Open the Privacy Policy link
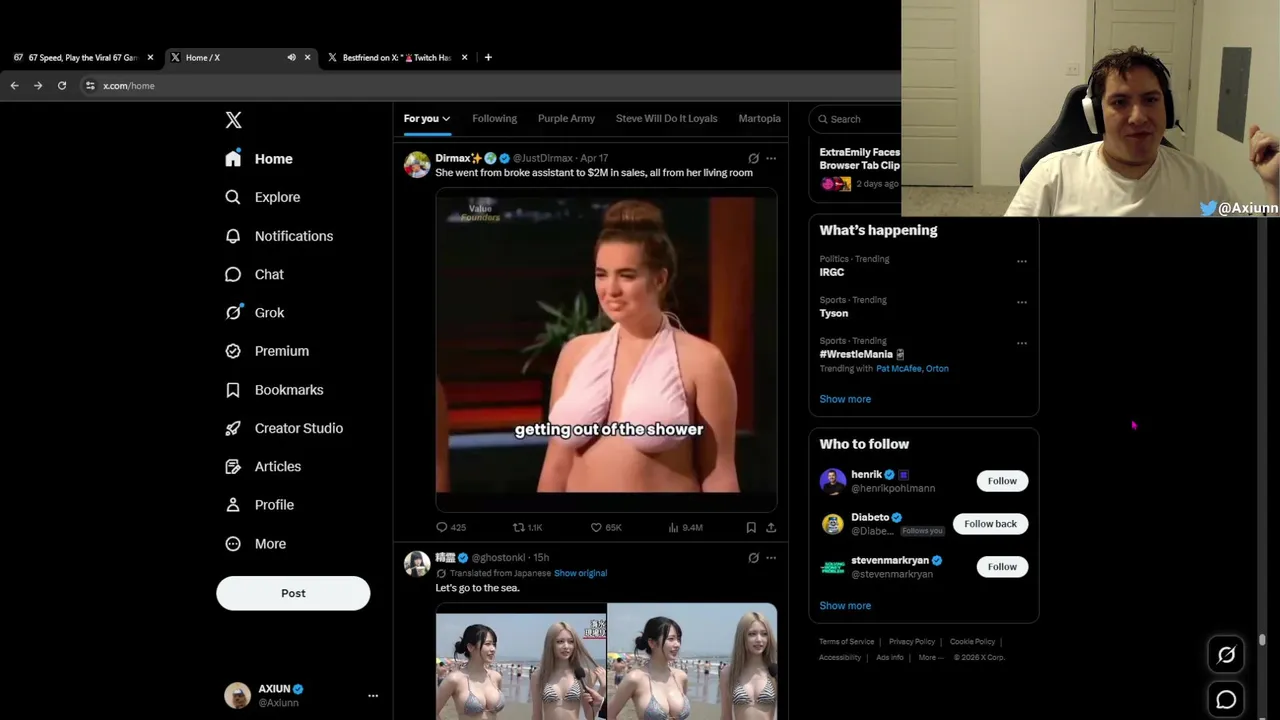The width and height of the screenshot is (1280, 720). click(912, 642)
